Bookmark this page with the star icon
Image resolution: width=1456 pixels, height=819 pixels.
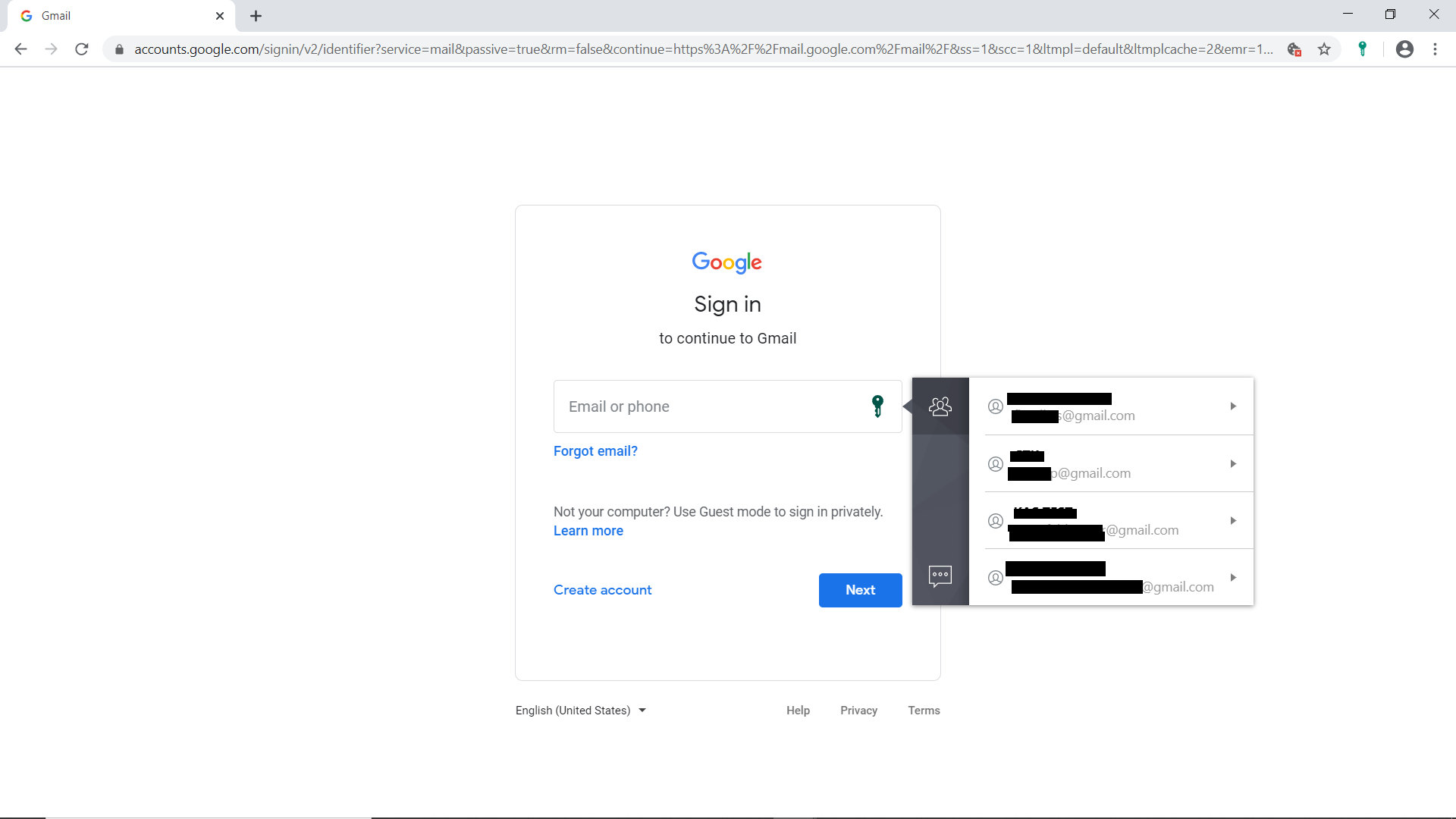(1324, 49)
